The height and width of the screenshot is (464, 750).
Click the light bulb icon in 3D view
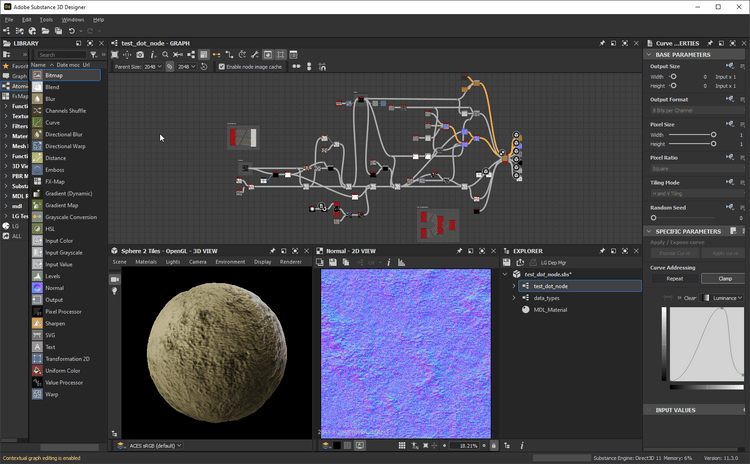pyautogui.click(x=114, y=291)
